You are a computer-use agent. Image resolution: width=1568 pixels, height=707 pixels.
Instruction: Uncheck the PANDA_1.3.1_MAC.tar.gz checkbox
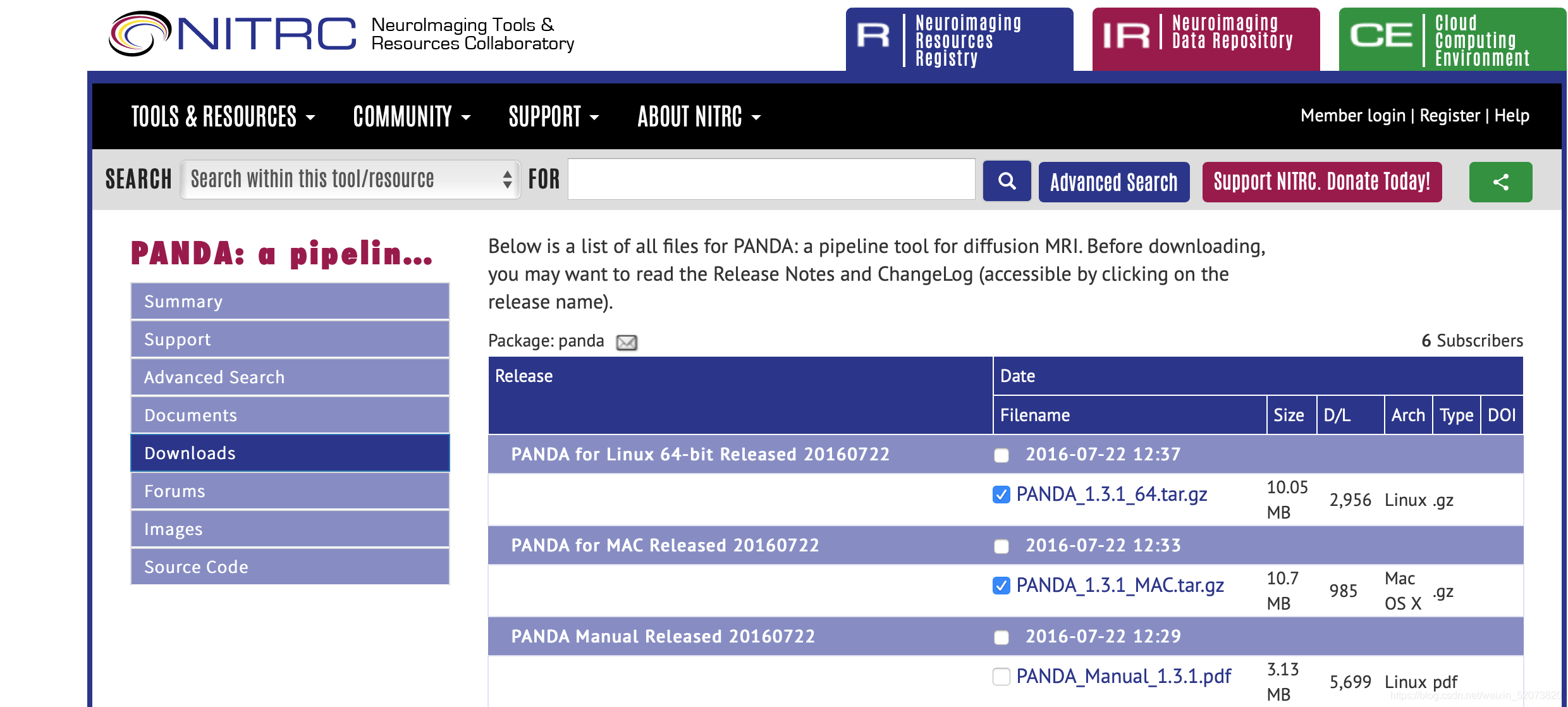pos(1001,586)
